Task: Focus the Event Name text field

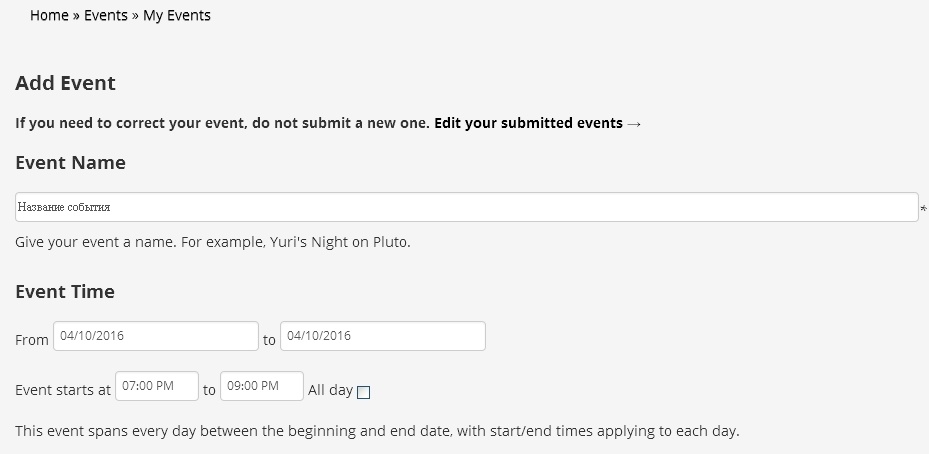Action: click(x=466, y=207)
